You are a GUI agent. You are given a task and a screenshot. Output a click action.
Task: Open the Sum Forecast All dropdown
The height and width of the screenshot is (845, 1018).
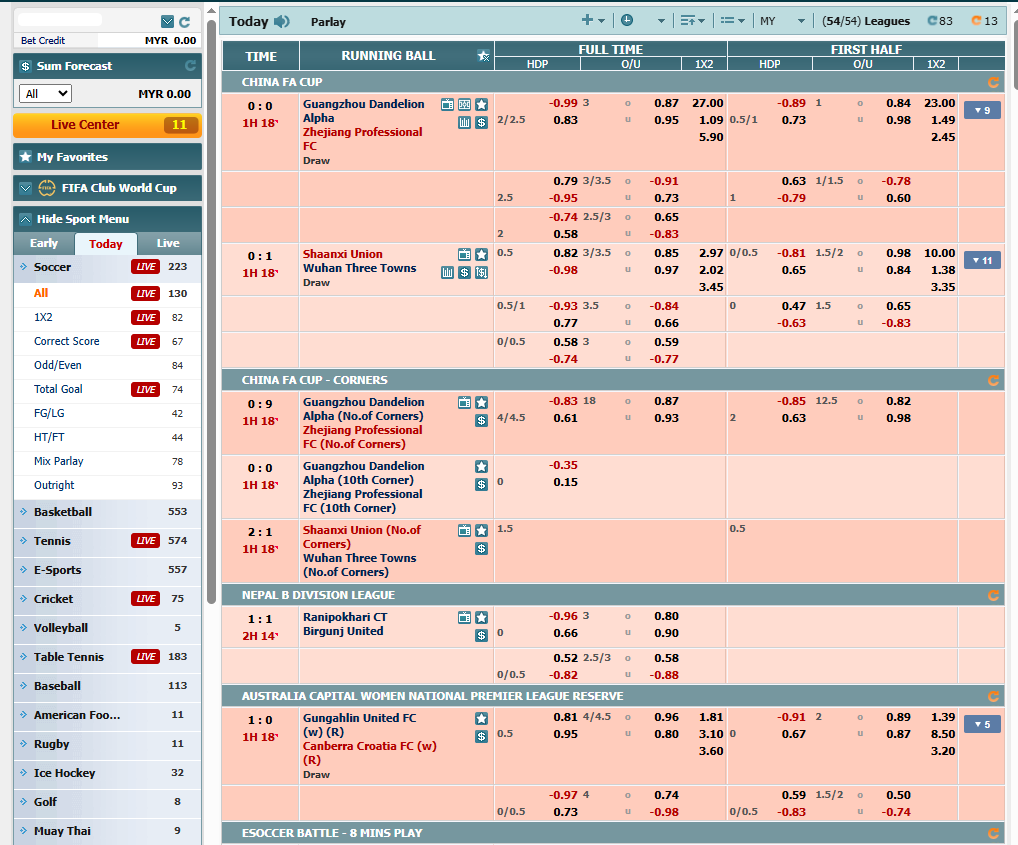click(x=45, y=94)
